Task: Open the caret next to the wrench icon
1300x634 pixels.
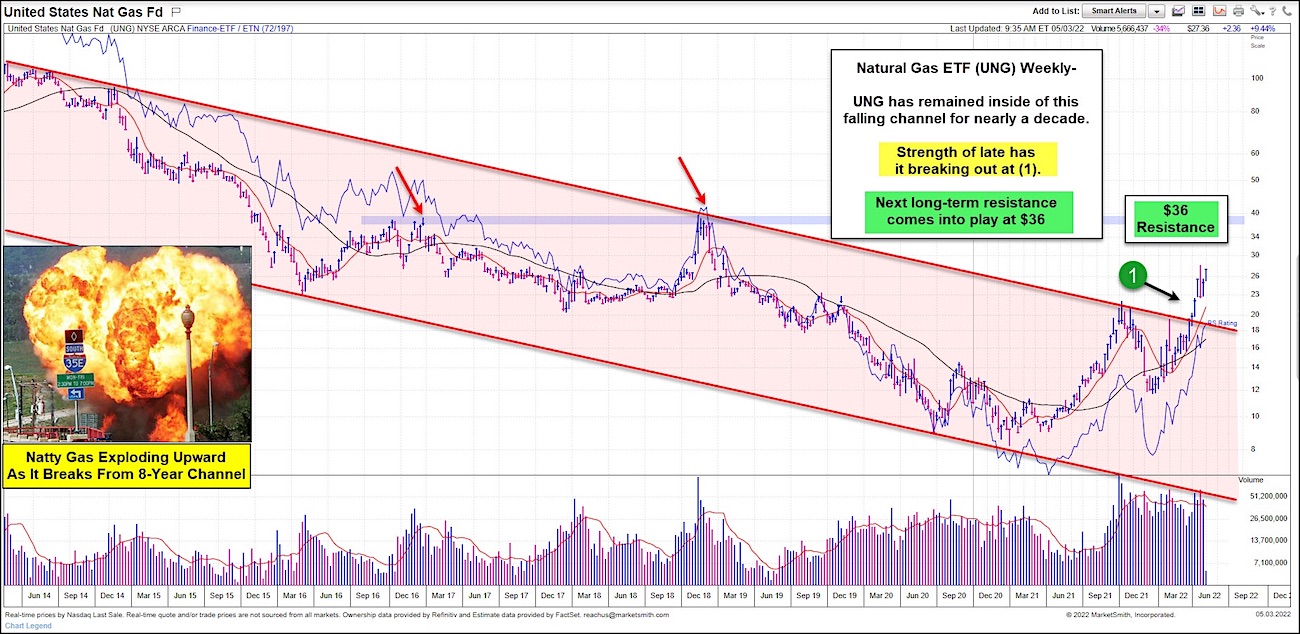Action: [x=1263, y=13]
